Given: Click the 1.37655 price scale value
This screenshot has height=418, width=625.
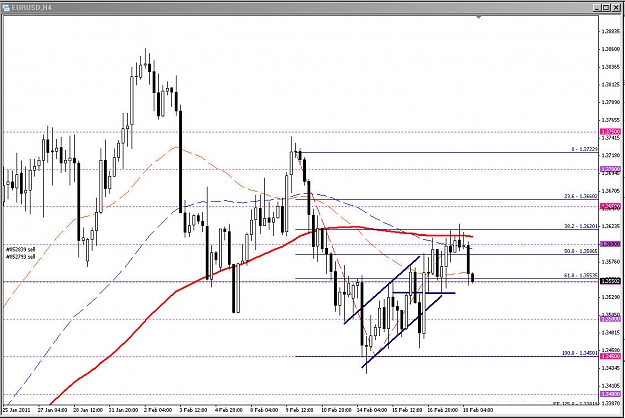Looking at the screenshot, I should [611, 120].
